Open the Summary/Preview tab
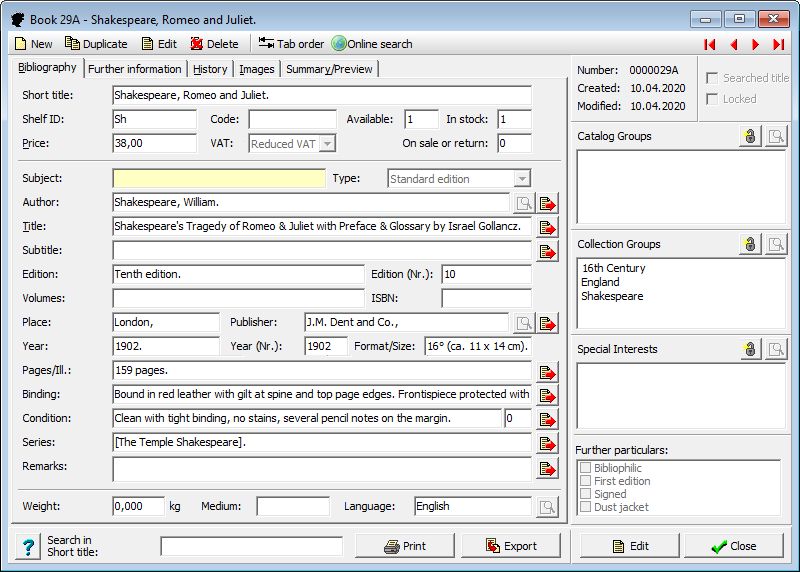 (x=329, y=69)
